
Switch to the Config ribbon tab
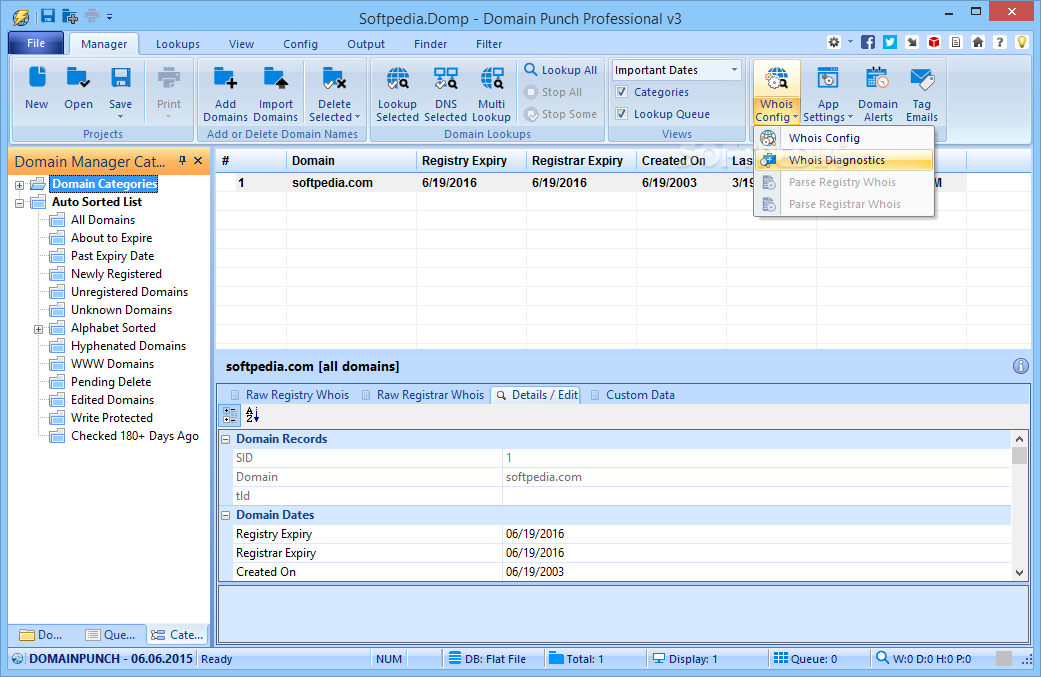[300, 44]
